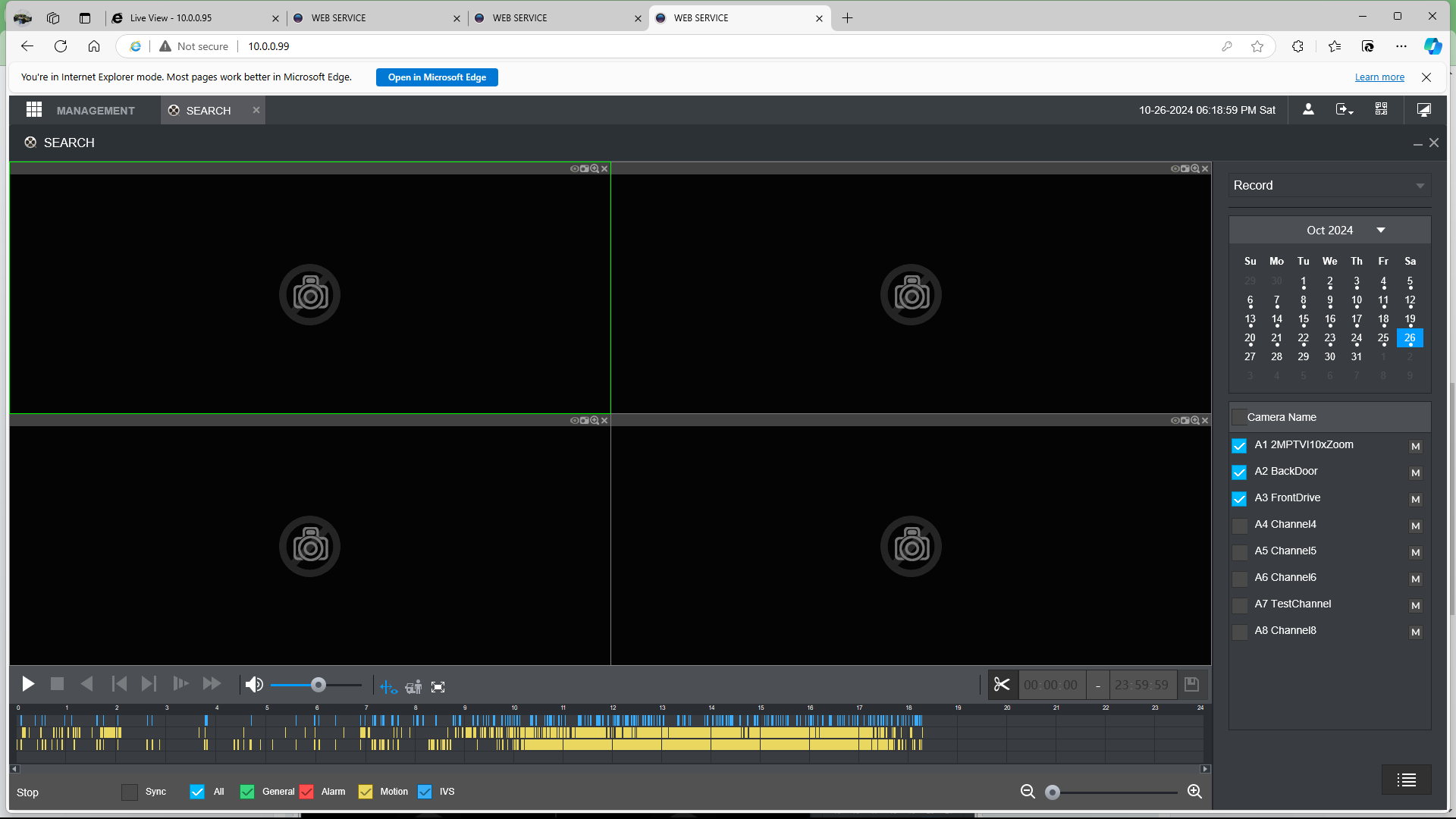Follow the Learn more link
Viewport: 1456px width, 819px height.
(1379, 77)
